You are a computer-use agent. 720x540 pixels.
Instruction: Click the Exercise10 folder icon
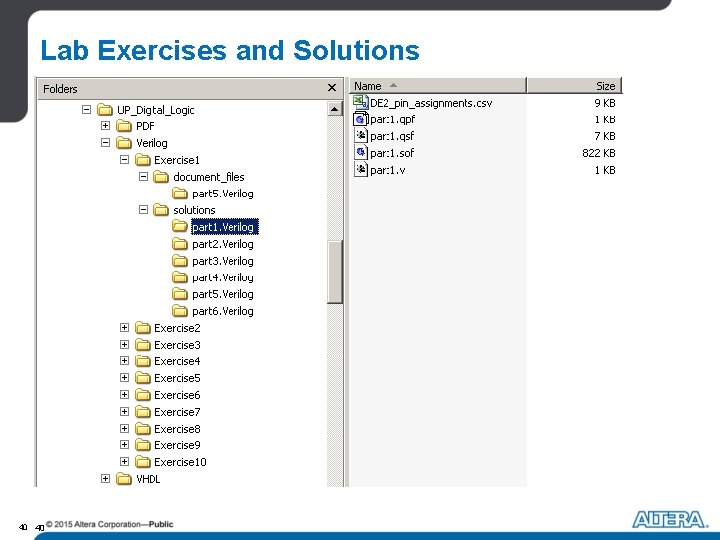tap(143, 462)
